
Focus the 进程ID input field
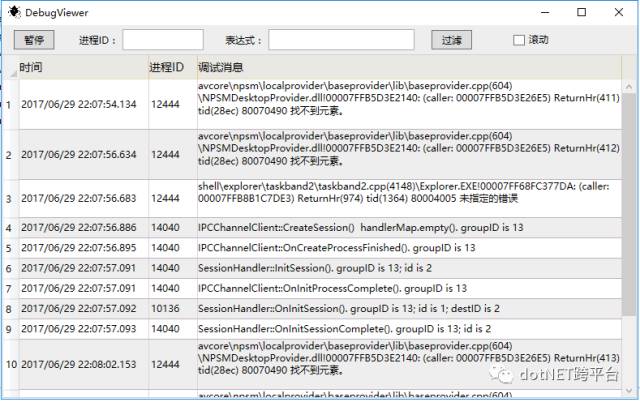click(163, 40)
